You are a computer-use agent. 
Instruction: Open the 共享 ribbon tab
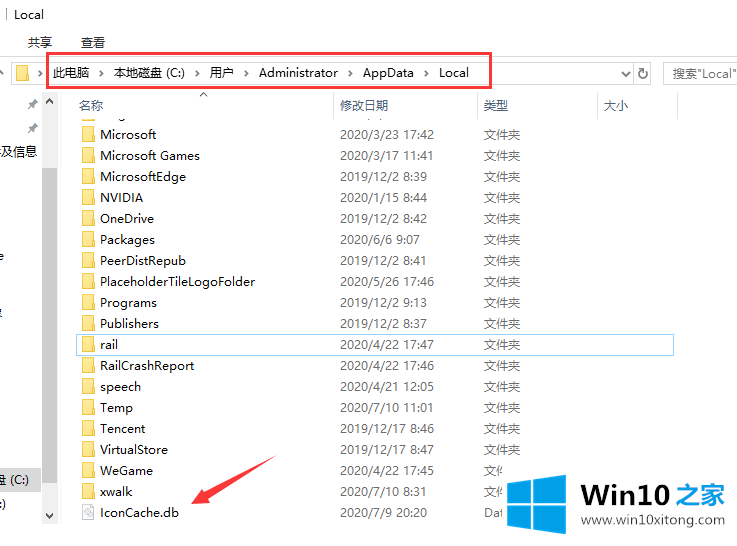39,42
